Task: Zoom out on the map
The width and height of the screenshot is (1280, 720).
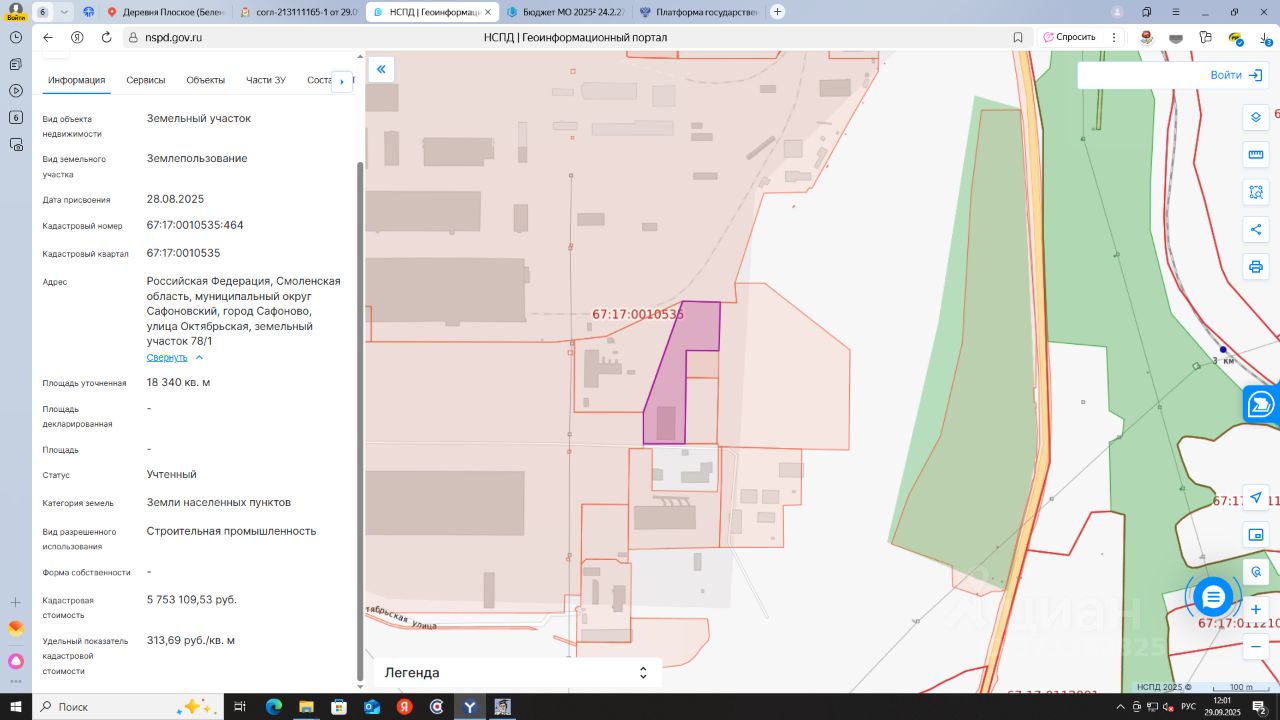Action: pyautogui.click(x=1256, y=647)
